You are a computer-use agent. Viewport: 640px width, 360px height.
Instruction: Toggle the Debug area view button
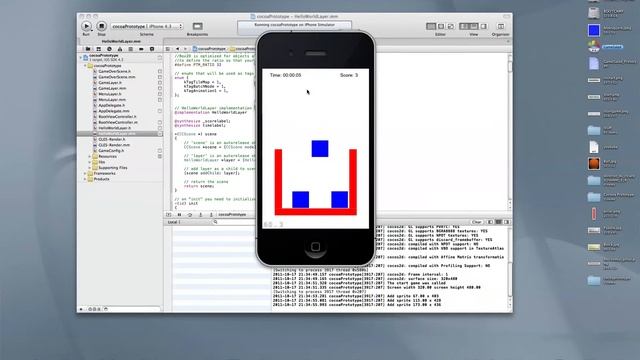[x=473, y=26]
